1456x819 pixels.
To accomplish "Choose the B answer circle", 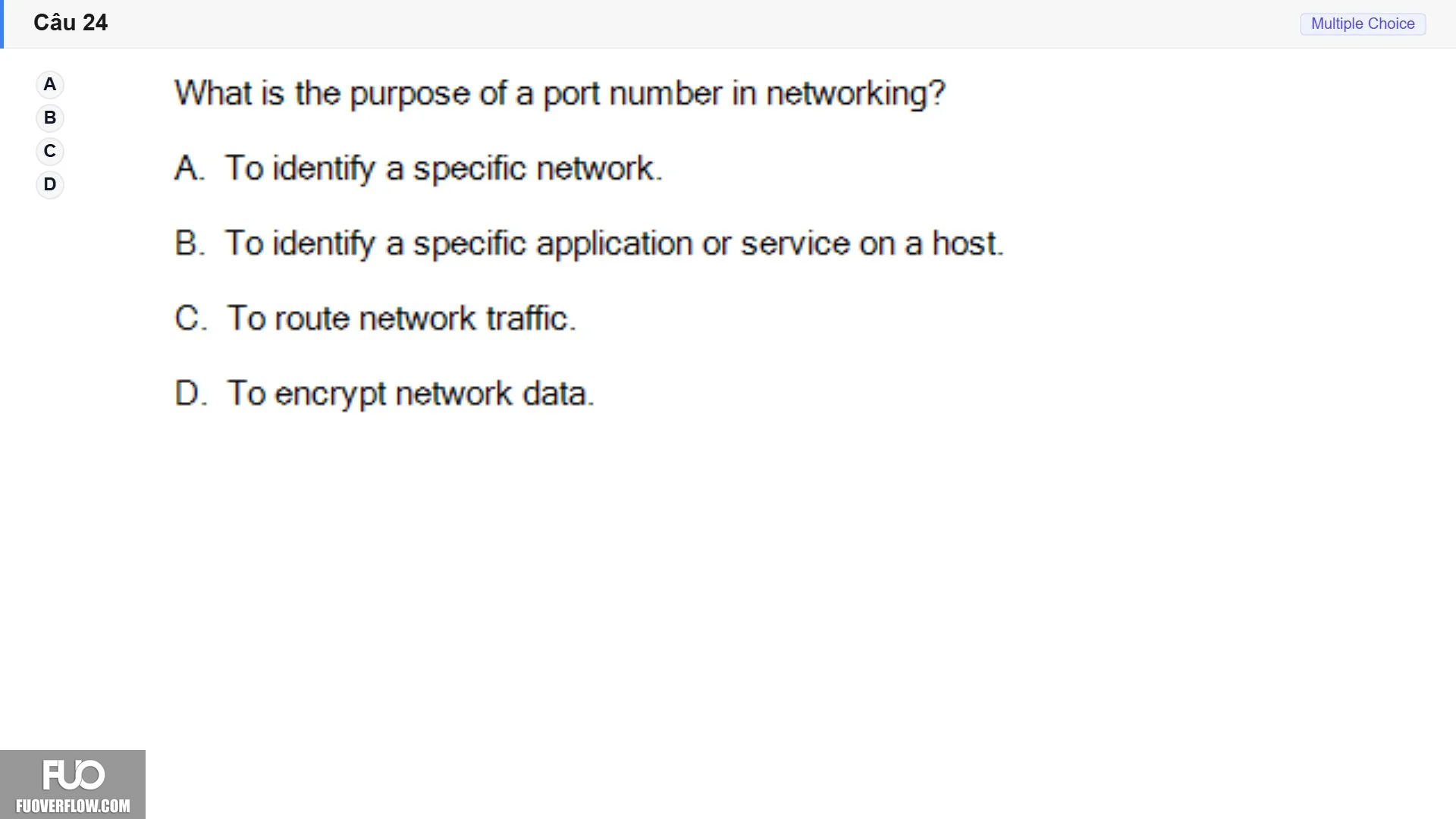I will [50, 118].
